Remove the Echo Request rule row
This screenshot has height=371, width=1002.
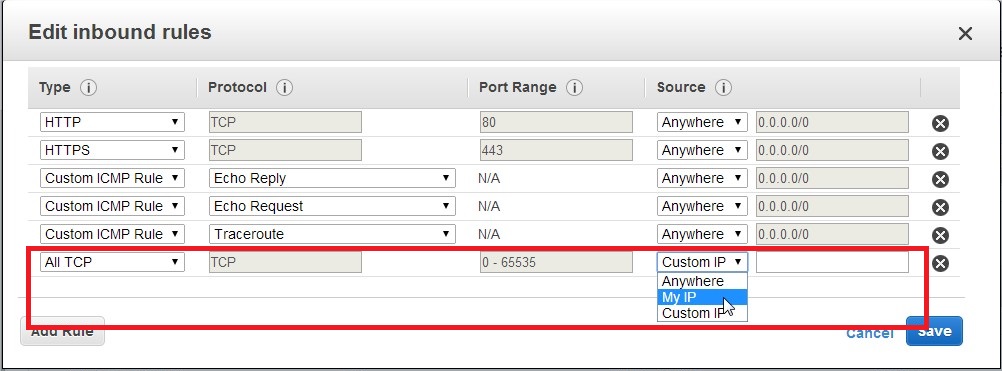[x=940, y=207]
